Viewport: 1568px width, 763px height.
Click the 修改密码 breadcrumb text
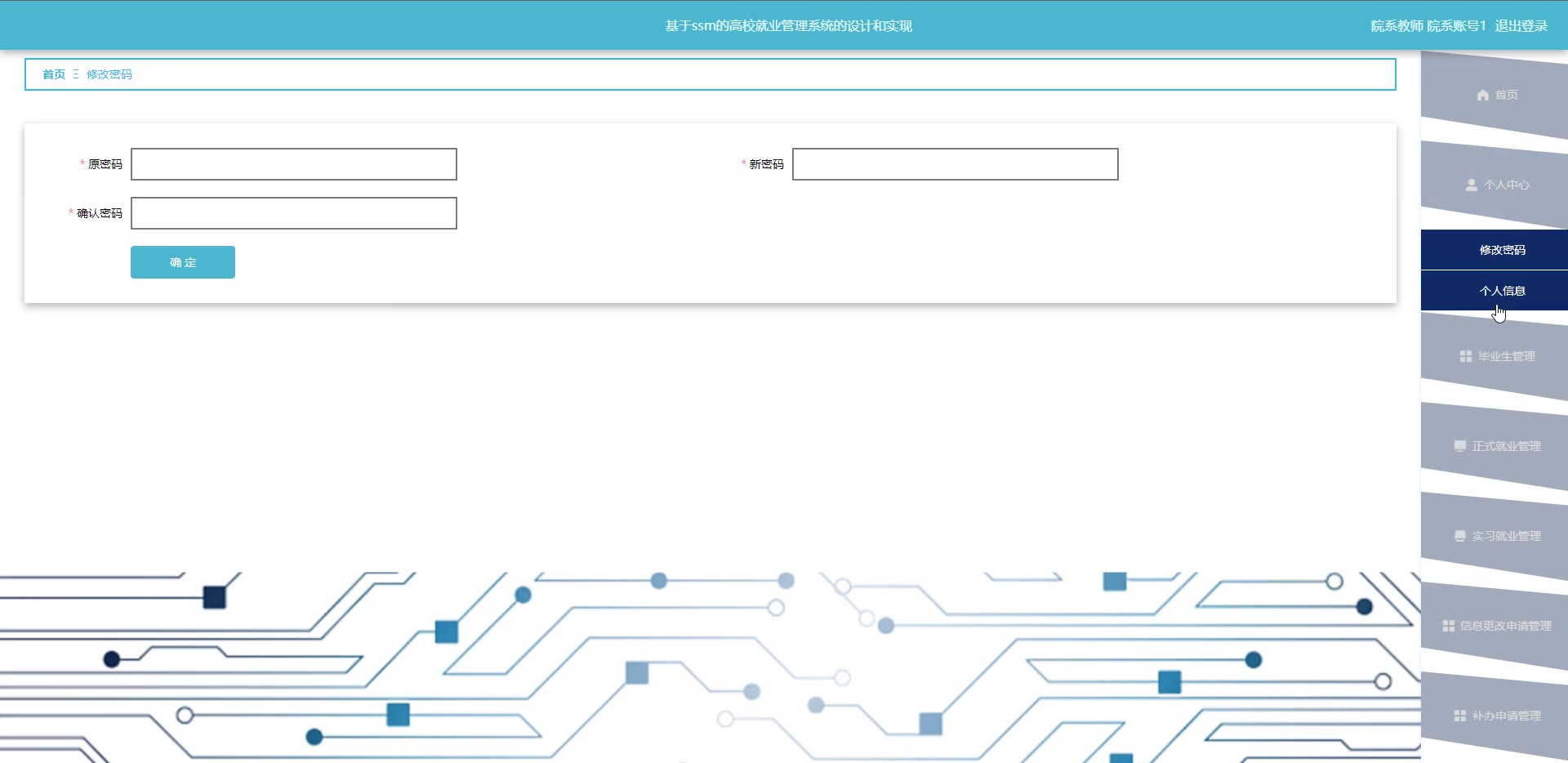click(x=109, y=74)
